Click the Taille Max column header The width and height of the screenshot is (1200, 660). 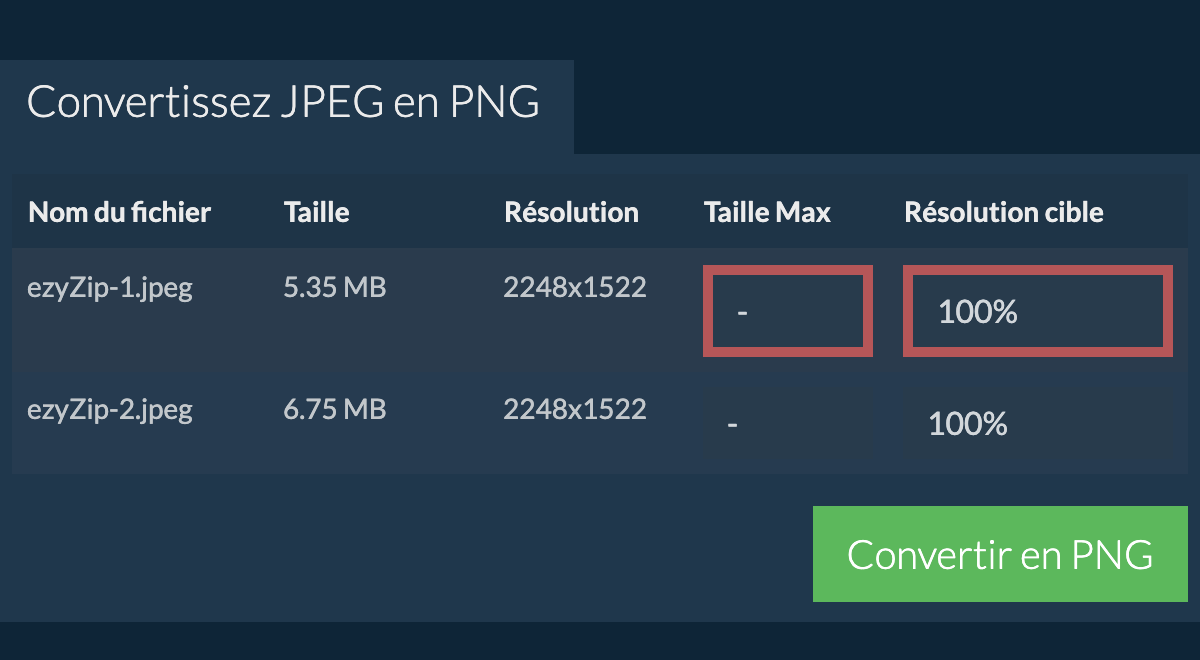[x=767, y=212]
